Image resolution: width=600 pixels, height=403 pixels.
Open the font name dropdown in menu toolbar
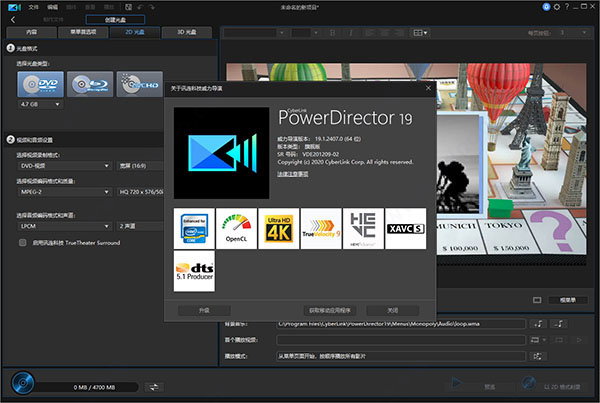(255, 33)
